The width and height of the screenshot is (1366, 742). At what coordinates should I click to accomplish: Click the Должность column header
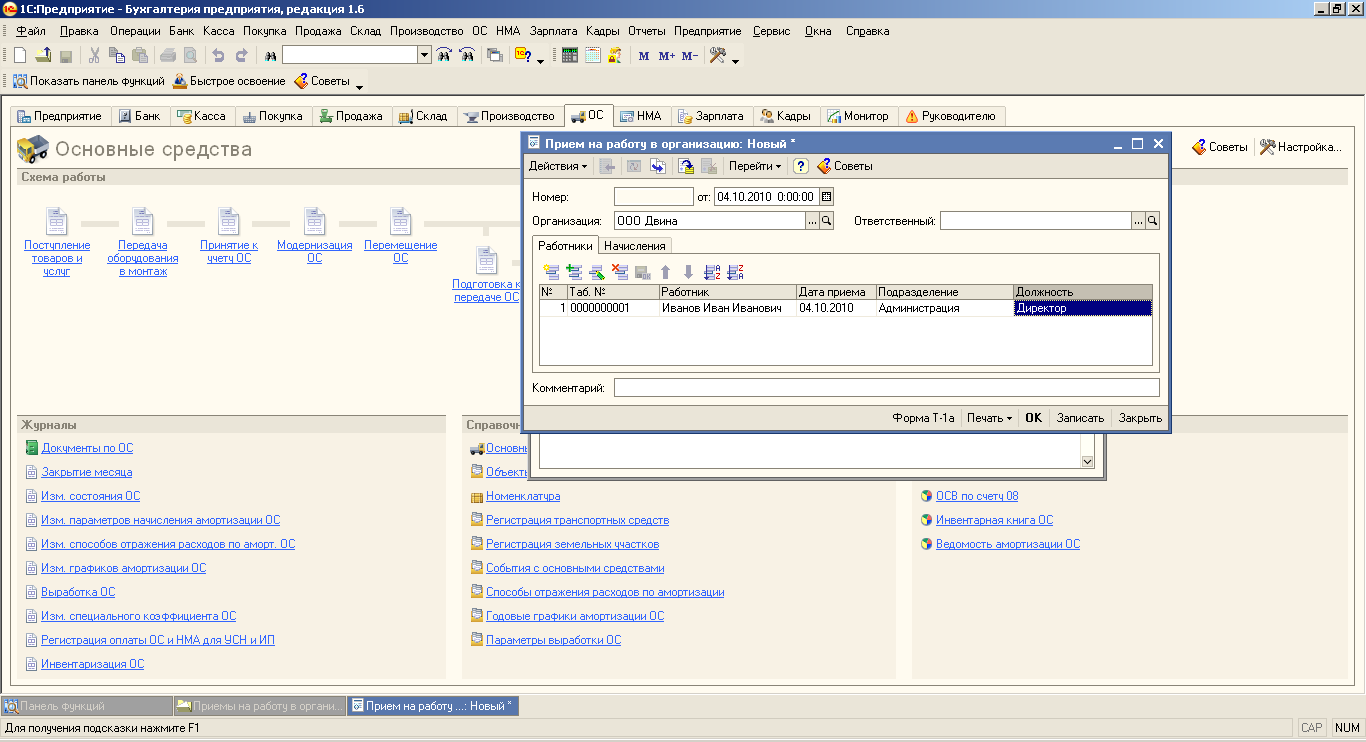pos(1083,292)
